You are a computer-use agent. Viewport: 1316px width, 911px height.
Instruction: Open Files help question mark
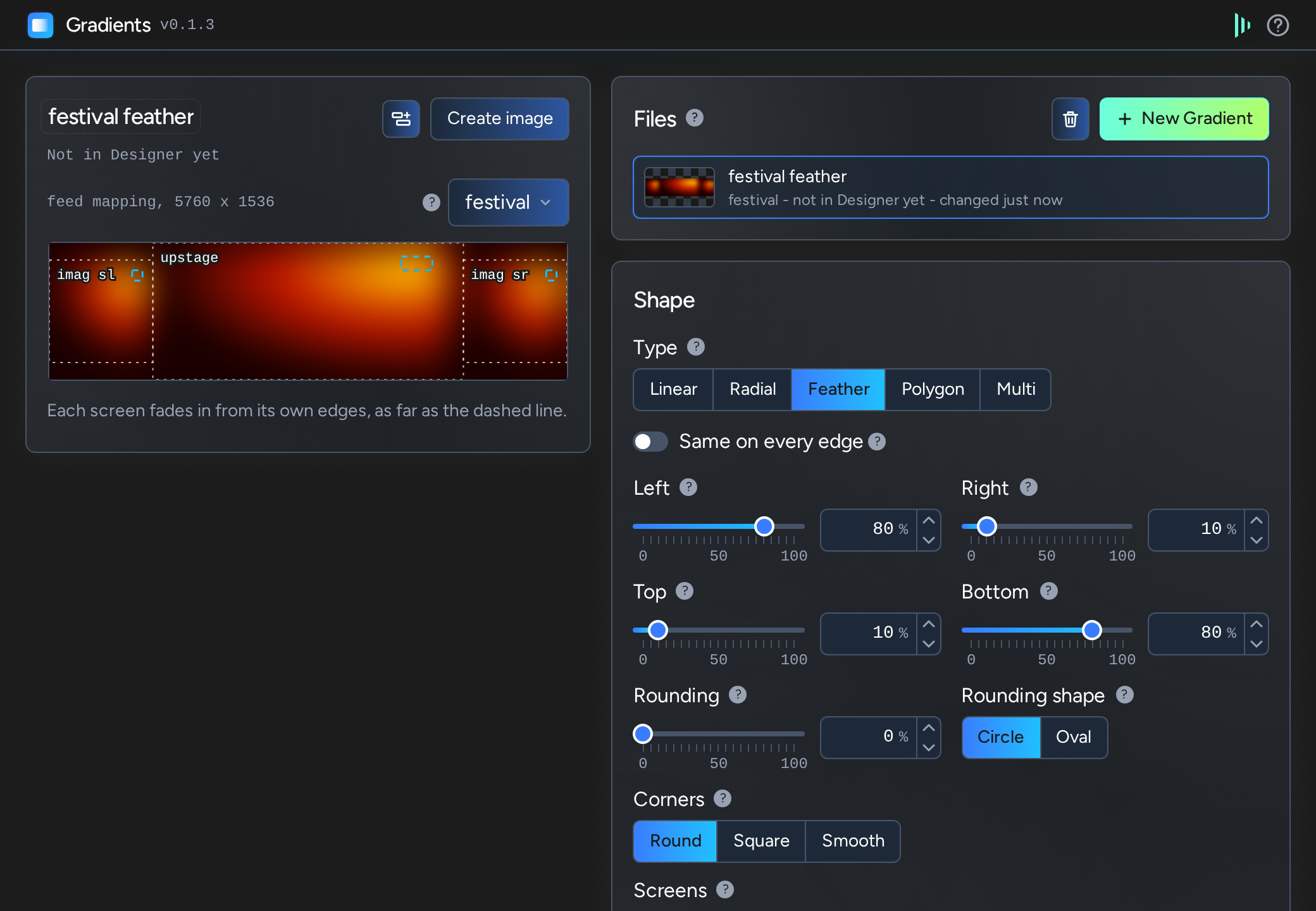tap(695, 118)
